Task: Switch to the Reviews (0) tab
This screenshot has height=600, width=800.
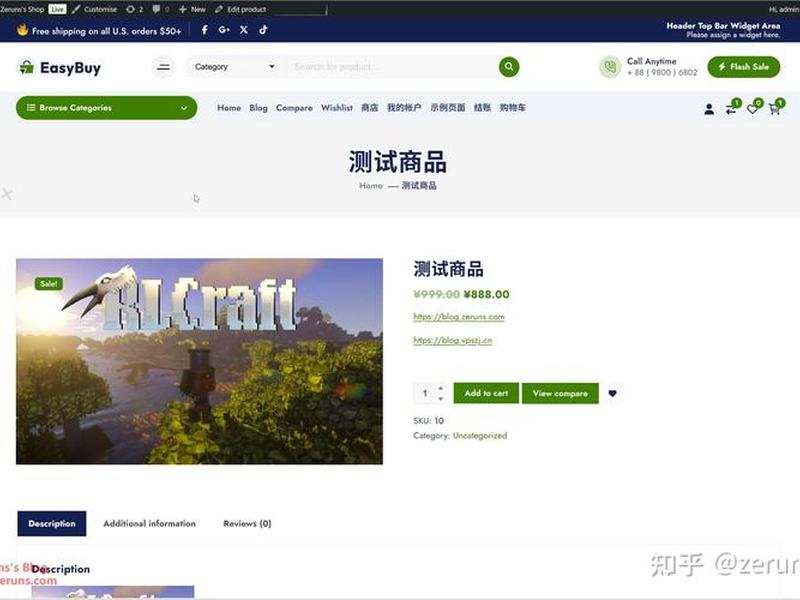Action: click(247, 523)
